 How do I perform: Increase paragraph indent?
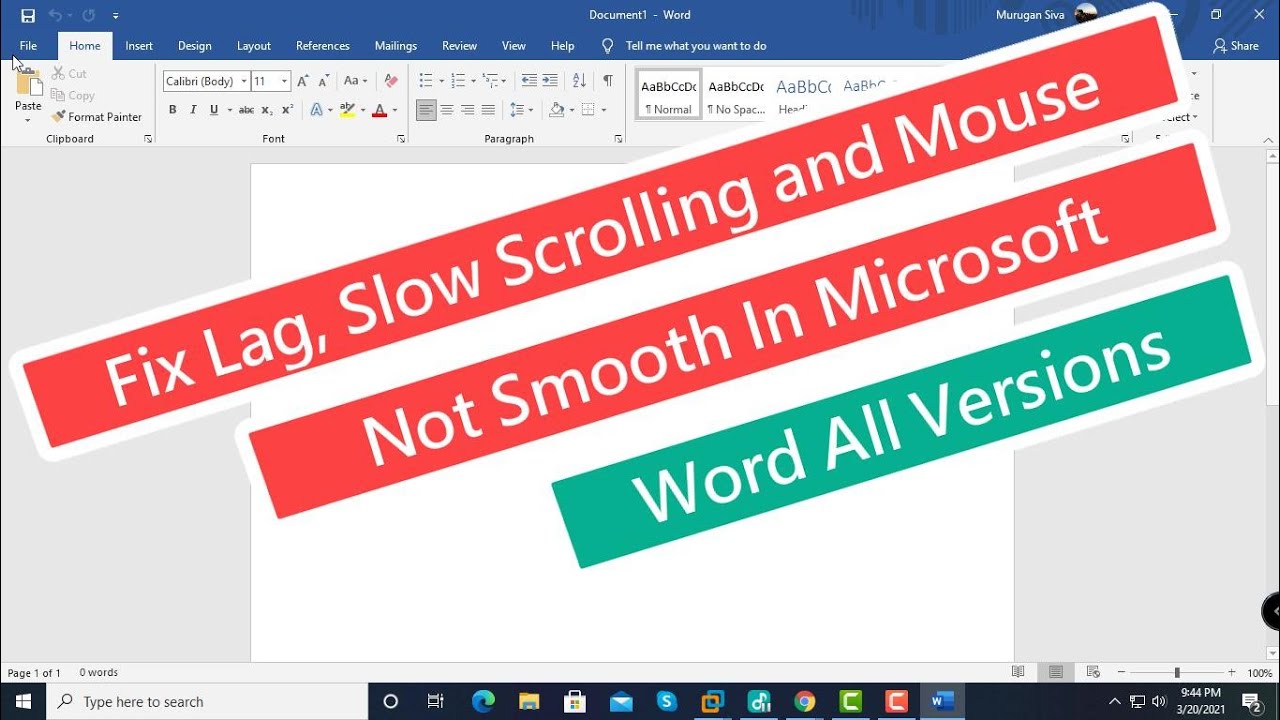pos(550,81)
